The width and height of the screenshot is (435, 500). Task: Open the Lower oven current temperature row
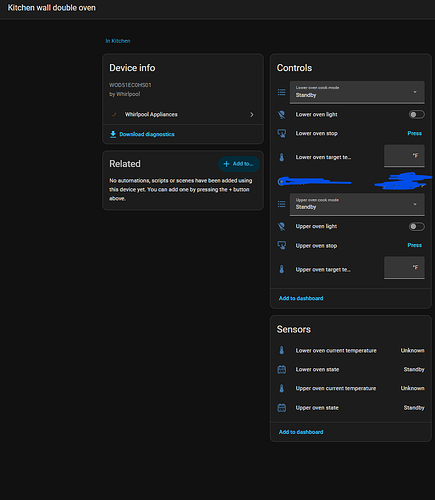[x=351, y=351]
